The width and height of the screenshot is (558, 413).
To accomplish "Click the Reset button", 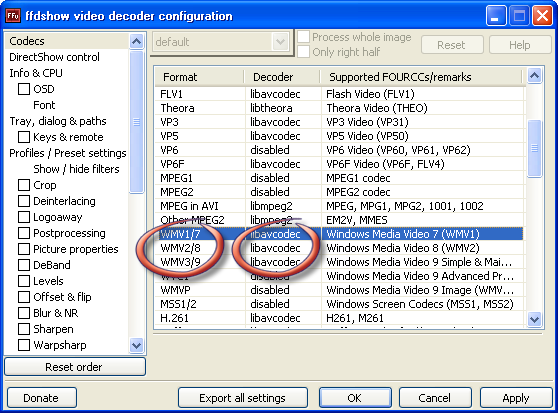I will tap(452, 45).
